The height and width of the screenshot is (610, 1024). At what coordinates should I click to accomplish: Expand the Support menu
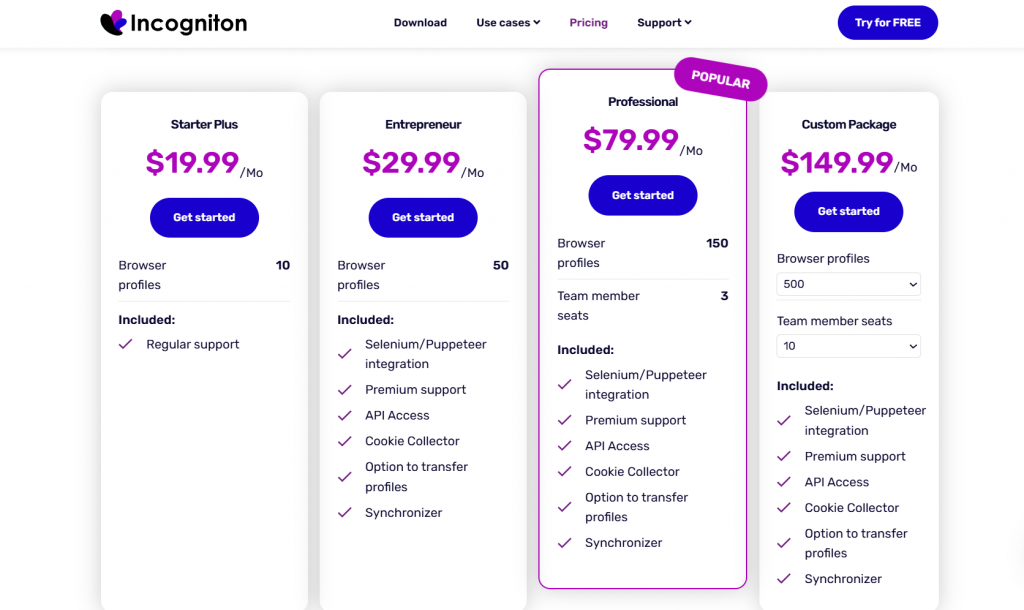664,23
